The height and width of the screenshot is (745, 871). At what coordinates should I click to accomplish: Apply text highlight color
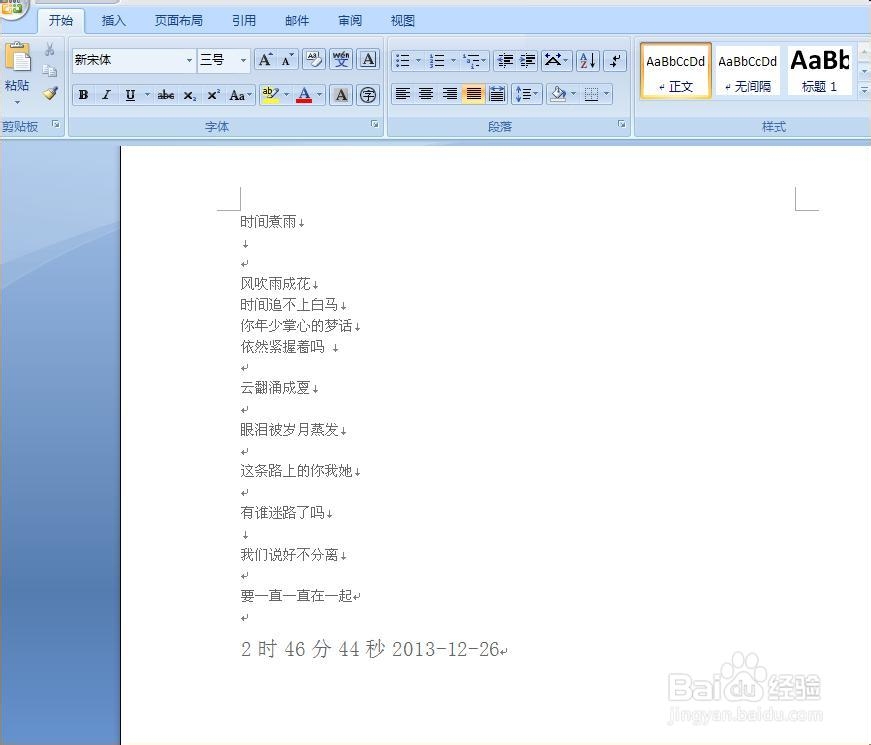(x=270, y=94)
